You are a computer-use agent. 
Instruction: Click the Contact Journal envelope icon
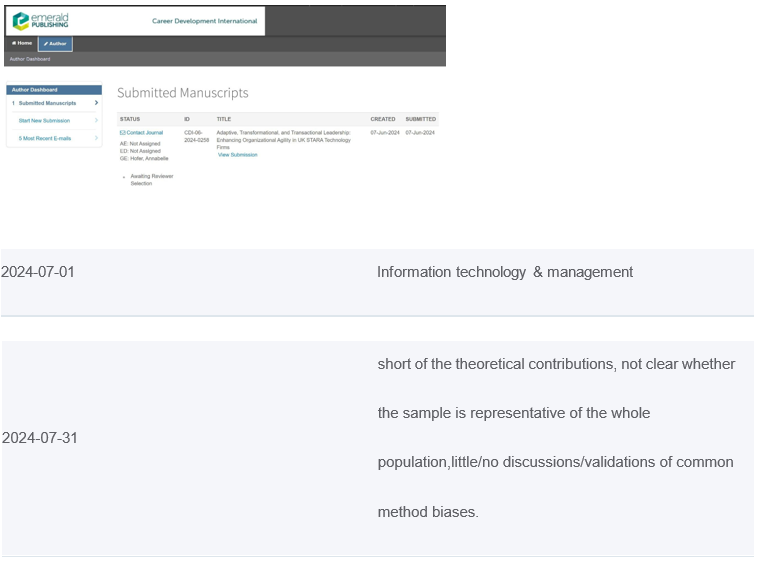tap(122, 133)
